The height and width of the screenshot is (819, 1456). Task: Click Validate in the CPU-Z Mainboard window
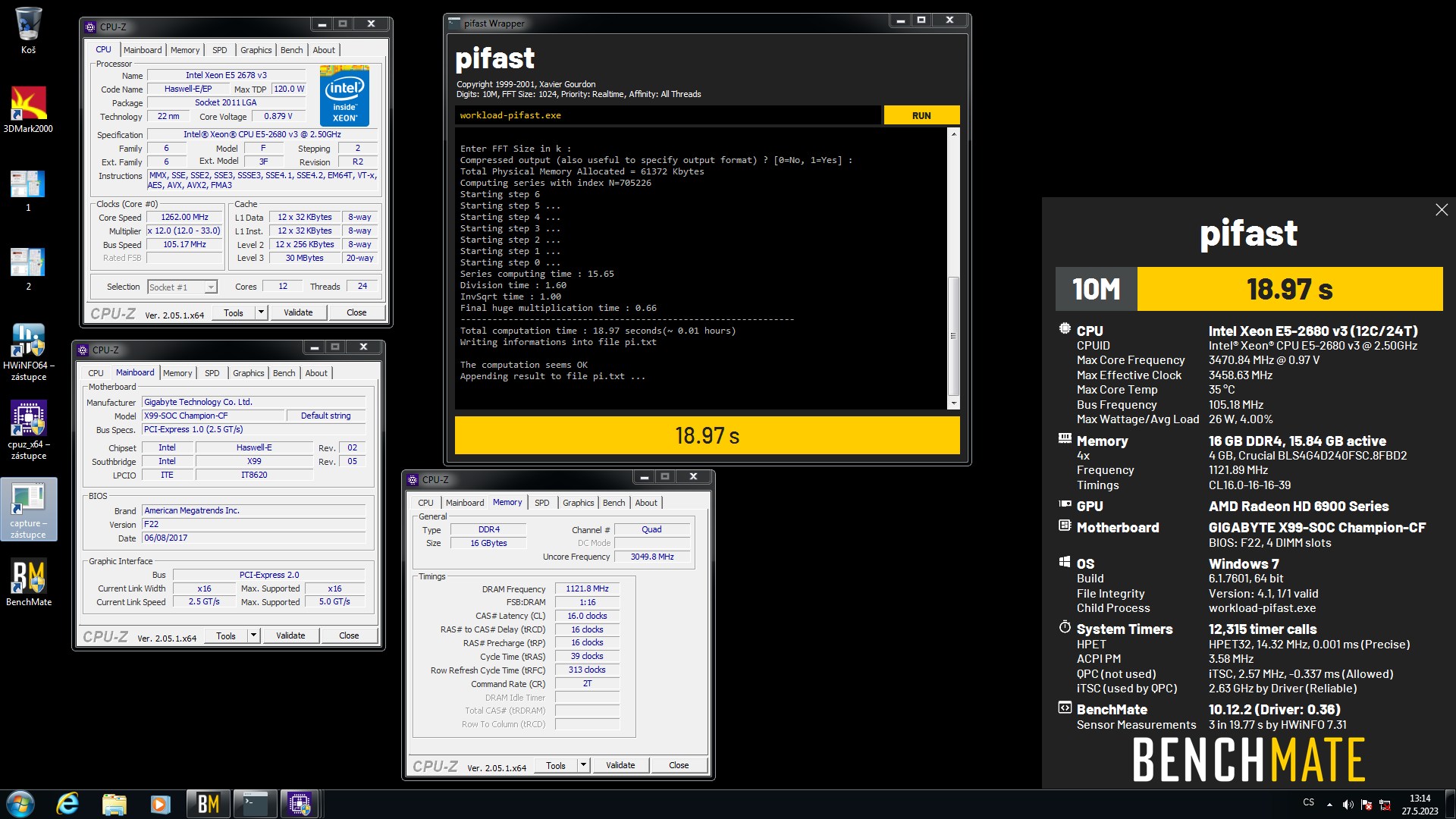pyautogui.click(x=290, y=635)
